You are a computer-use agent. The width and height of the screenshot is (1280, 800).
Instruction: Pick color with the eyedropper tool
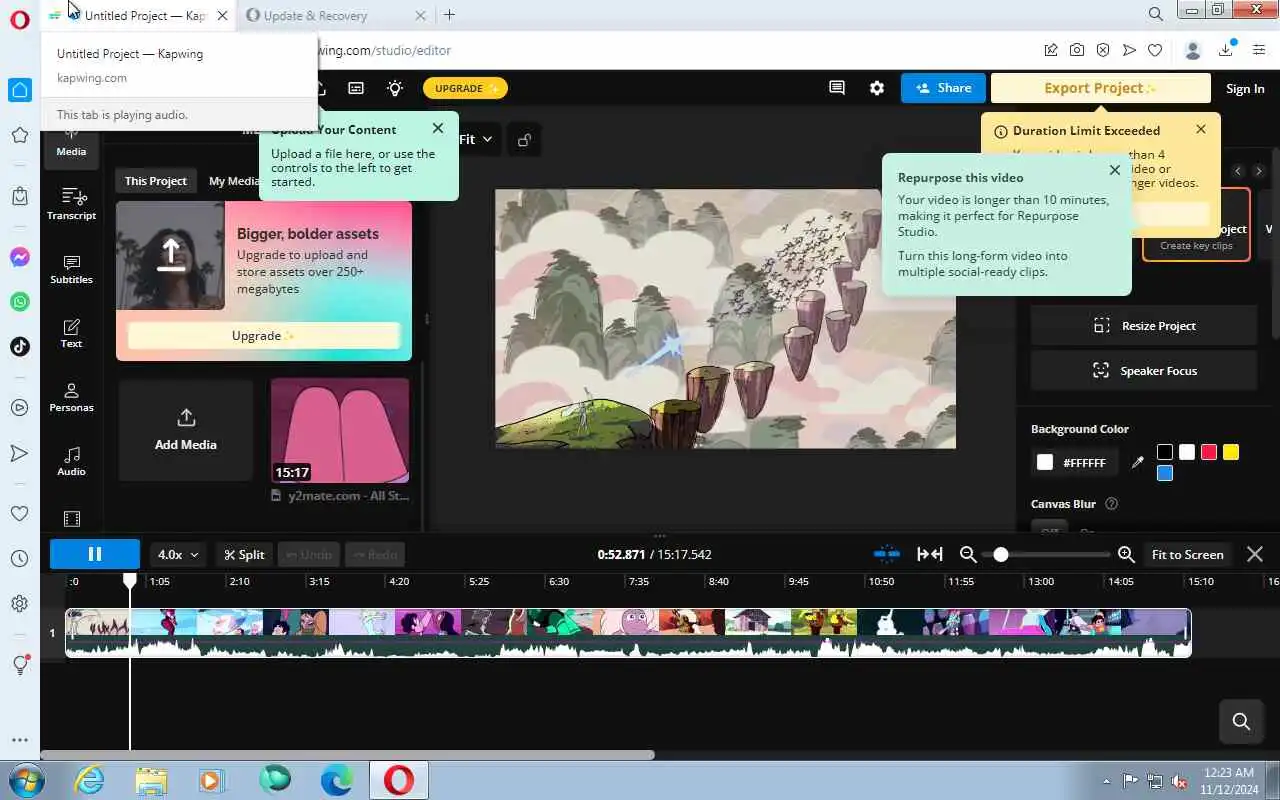click(1137, 463)
